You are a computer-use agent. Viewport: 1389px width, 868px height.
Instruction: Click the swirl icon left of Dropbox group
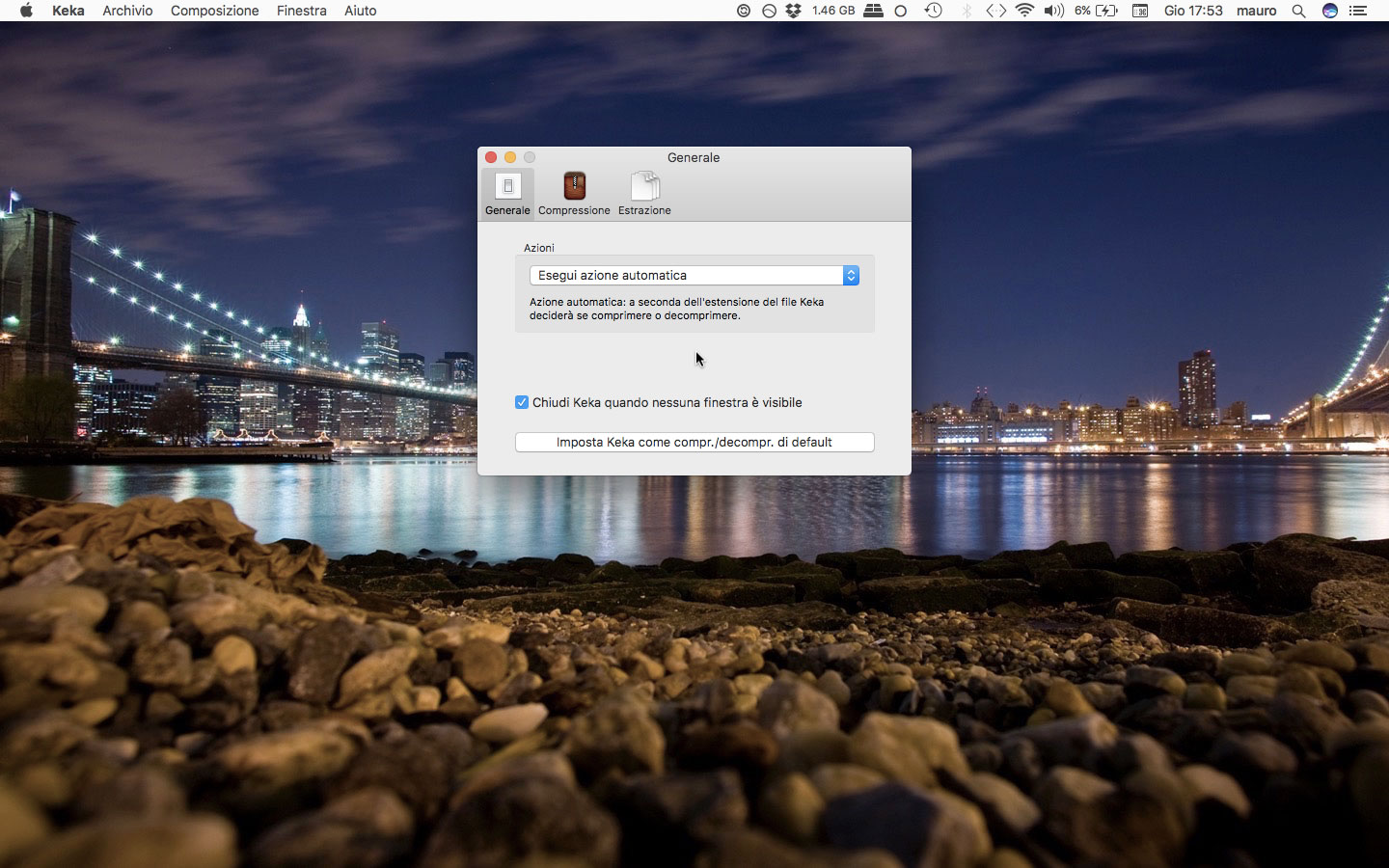click(x=744, y=11)
